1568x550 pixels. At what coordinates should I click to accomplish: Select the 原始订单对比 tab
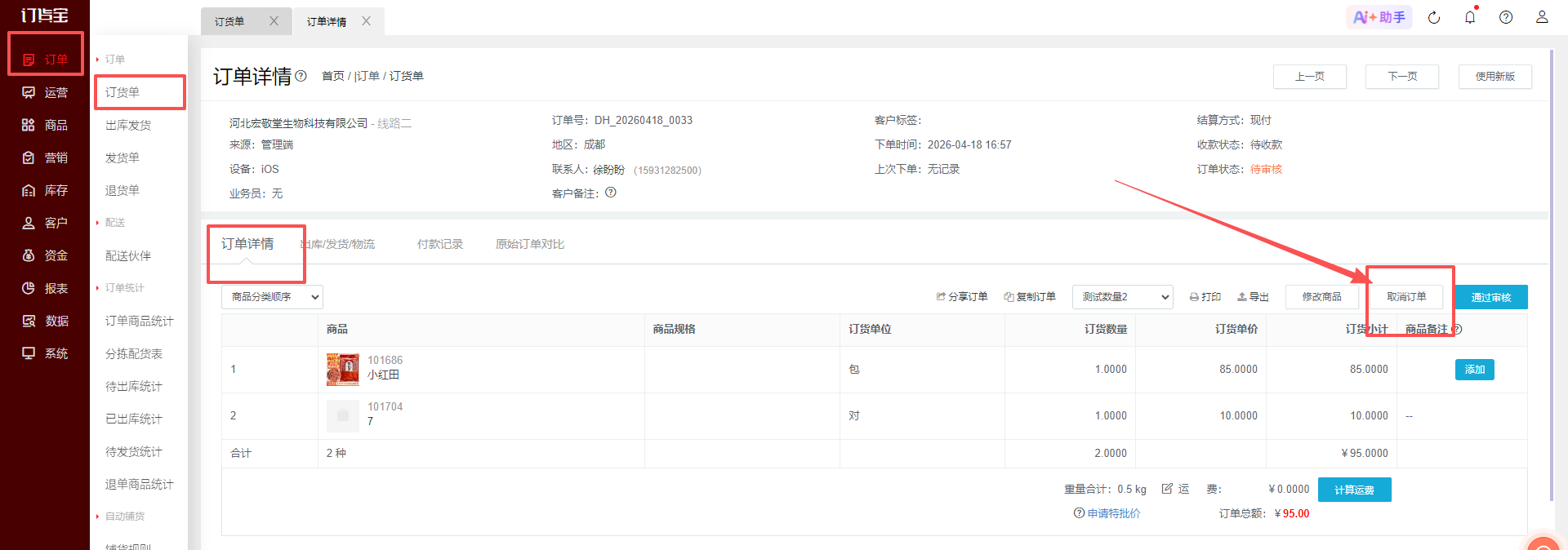click(530, 244)
